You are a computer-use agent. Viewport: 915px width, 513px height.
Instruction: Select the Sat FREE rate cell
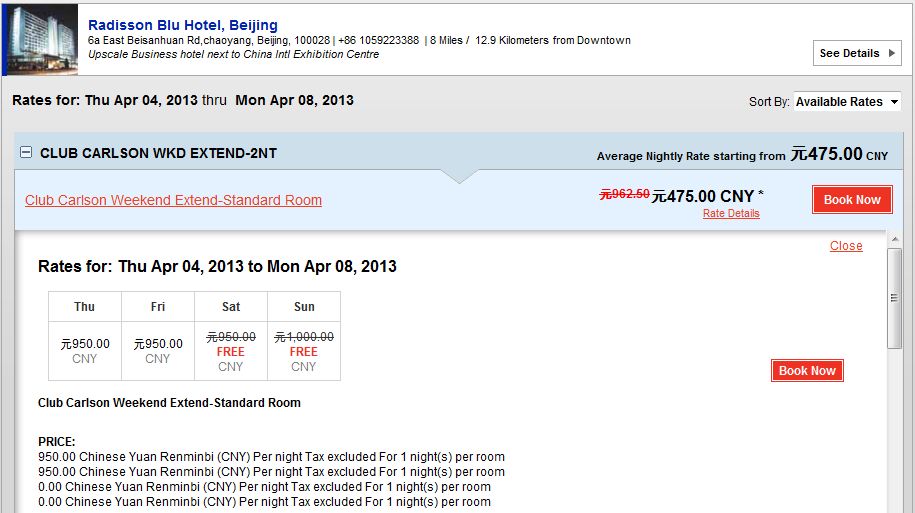click(231, 351)
